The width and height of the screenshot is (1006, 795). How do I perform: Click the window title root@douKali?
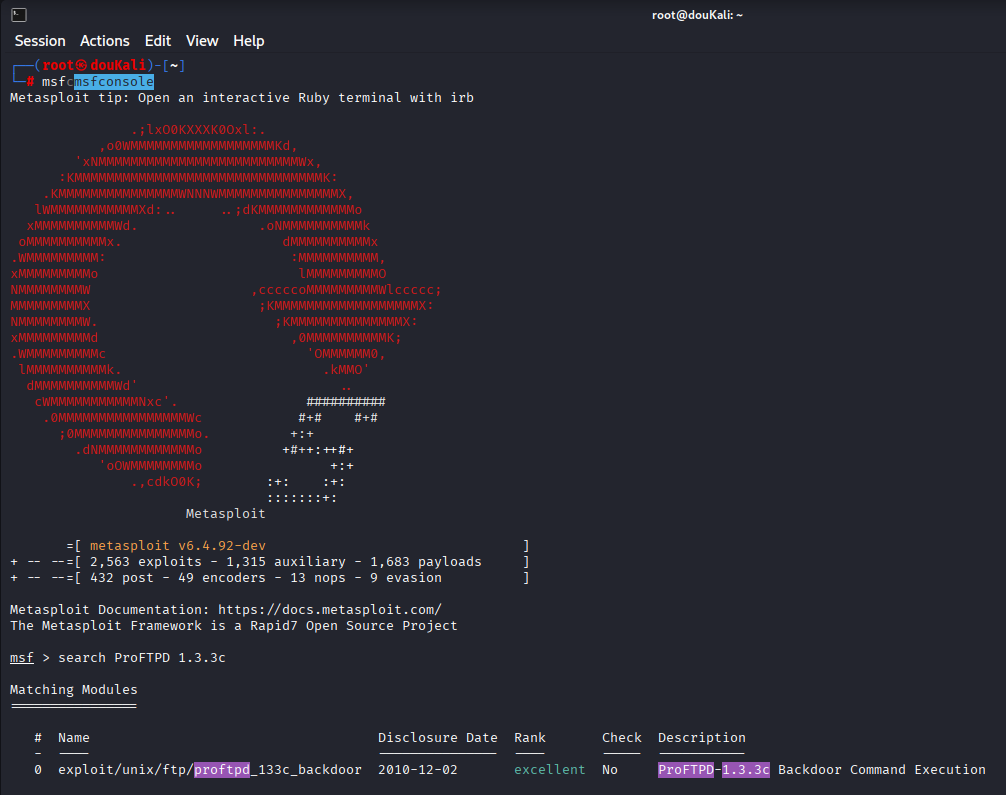coord(697,14)
